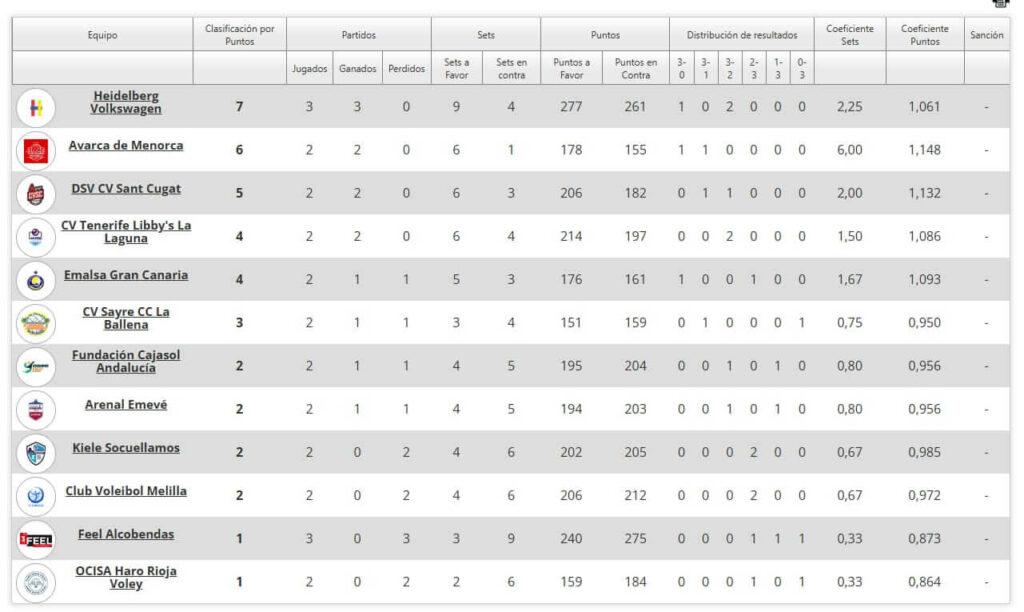The image size is (1024, 612).
Task: Click the Arenal Emevé team logo
Action: tap(35, 409)
